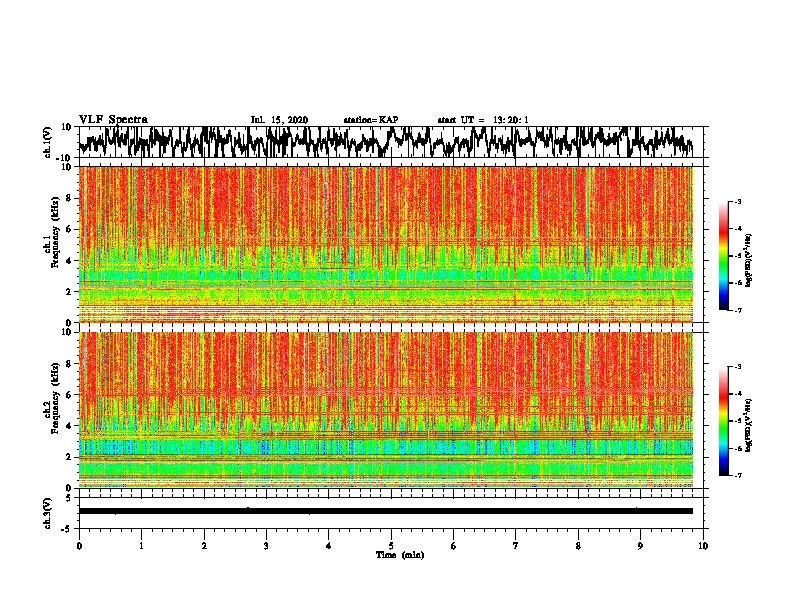This screenshot has width=792, height=612.
Task: Select the '5' tick on the time axis
Action: pyautogui.click(x=391, y=546)
